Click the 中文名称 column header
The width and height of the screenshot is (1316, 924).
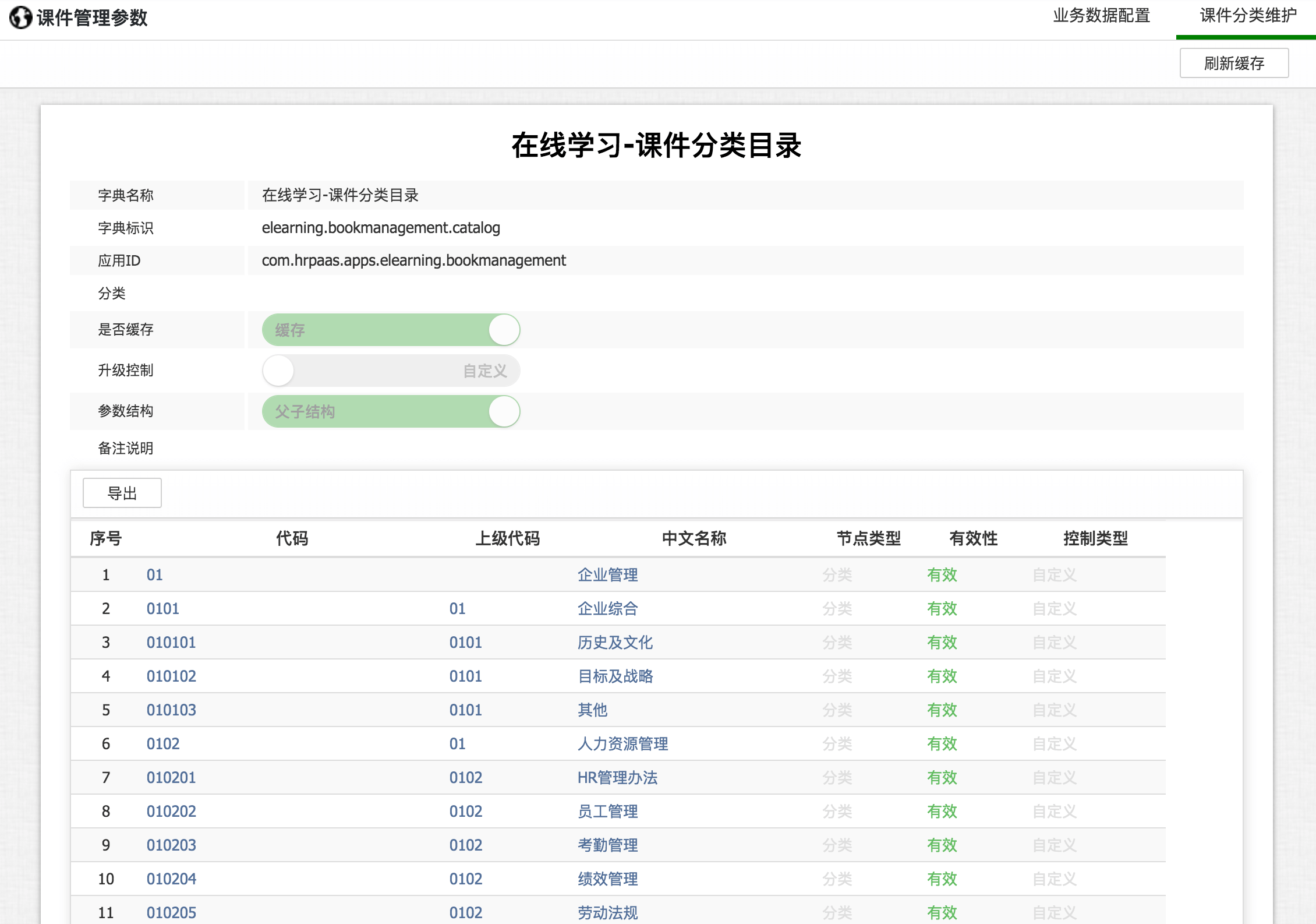pos(694,538)
